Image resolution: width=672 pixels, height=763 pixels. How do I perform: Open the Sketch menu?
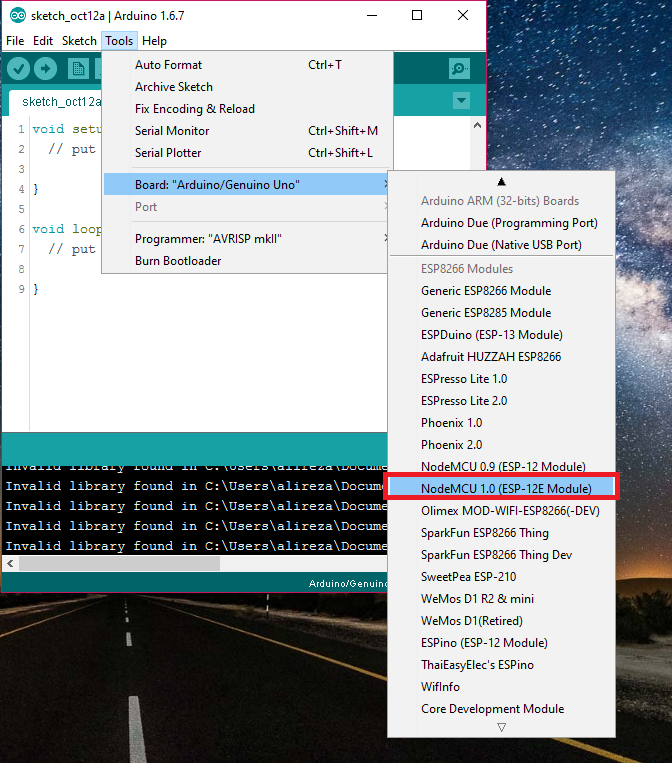79,41
